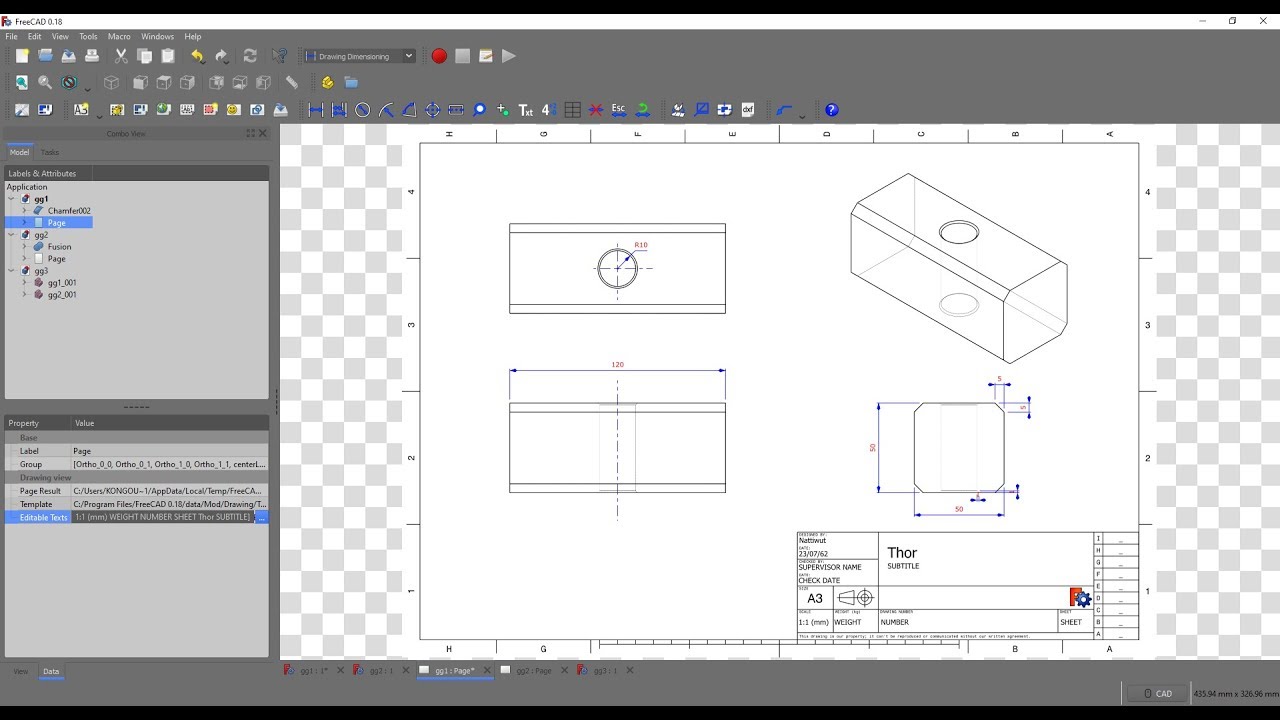The image size is (1280, 720).
Task: Click the Paste clipboard icon
Action: coord(168,56)
